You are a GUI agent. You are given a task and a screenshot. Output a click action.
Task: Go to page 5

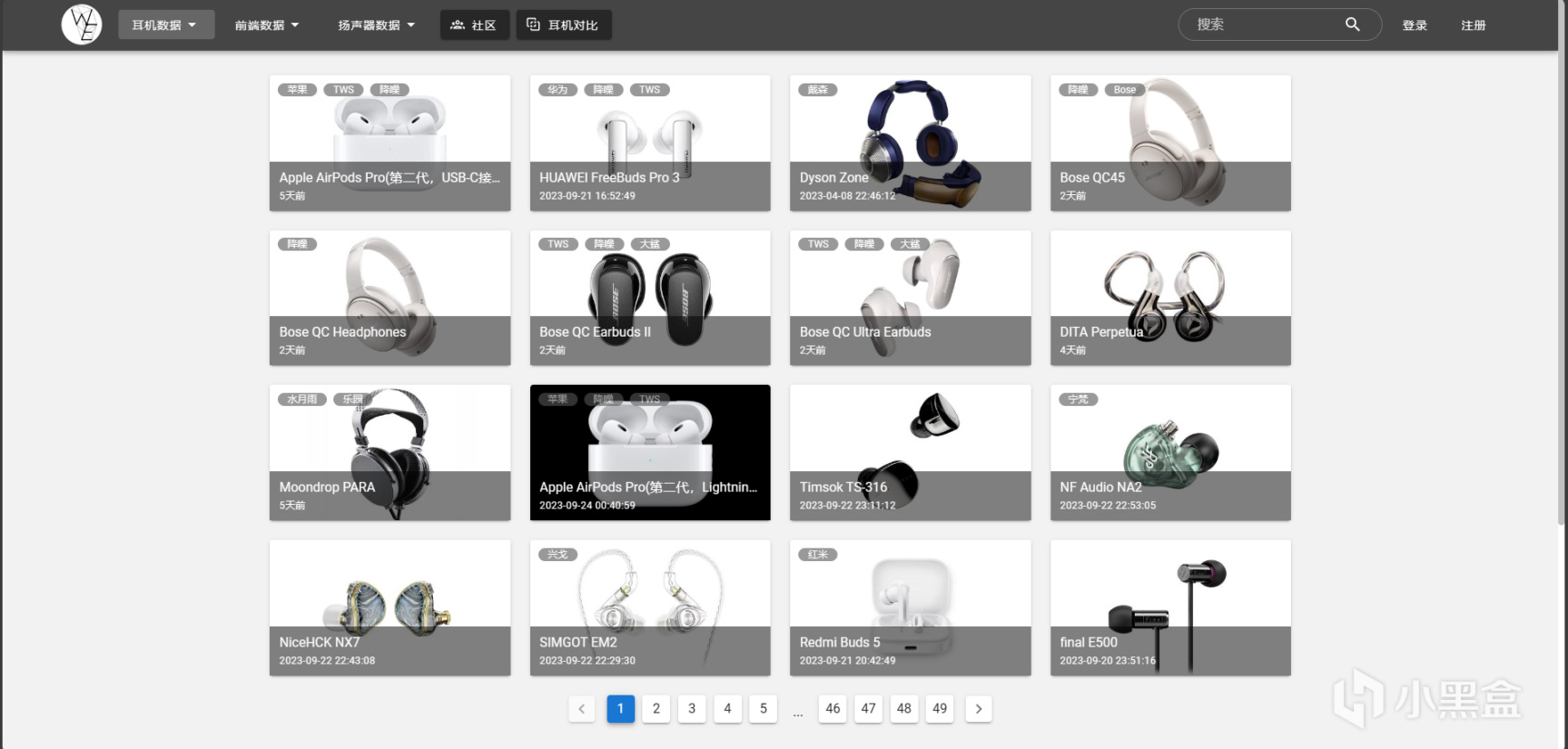[x=764, y=708]
